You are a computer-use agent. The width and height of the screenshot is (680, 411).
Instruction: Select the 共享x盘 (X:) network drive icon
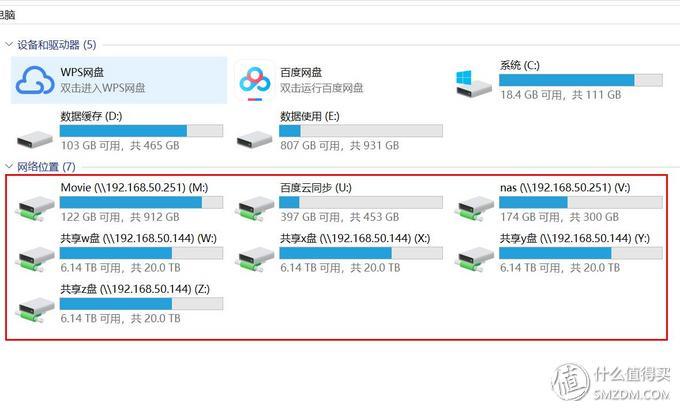coord(255,259)
